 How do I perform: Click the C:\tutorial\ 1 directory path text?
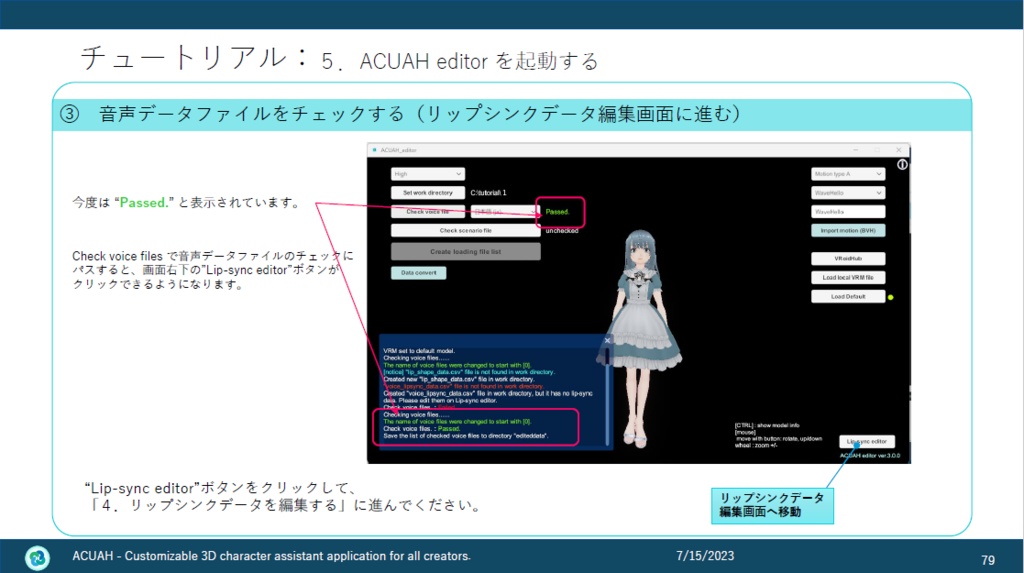pyautogui.click(x=488, y=193)
